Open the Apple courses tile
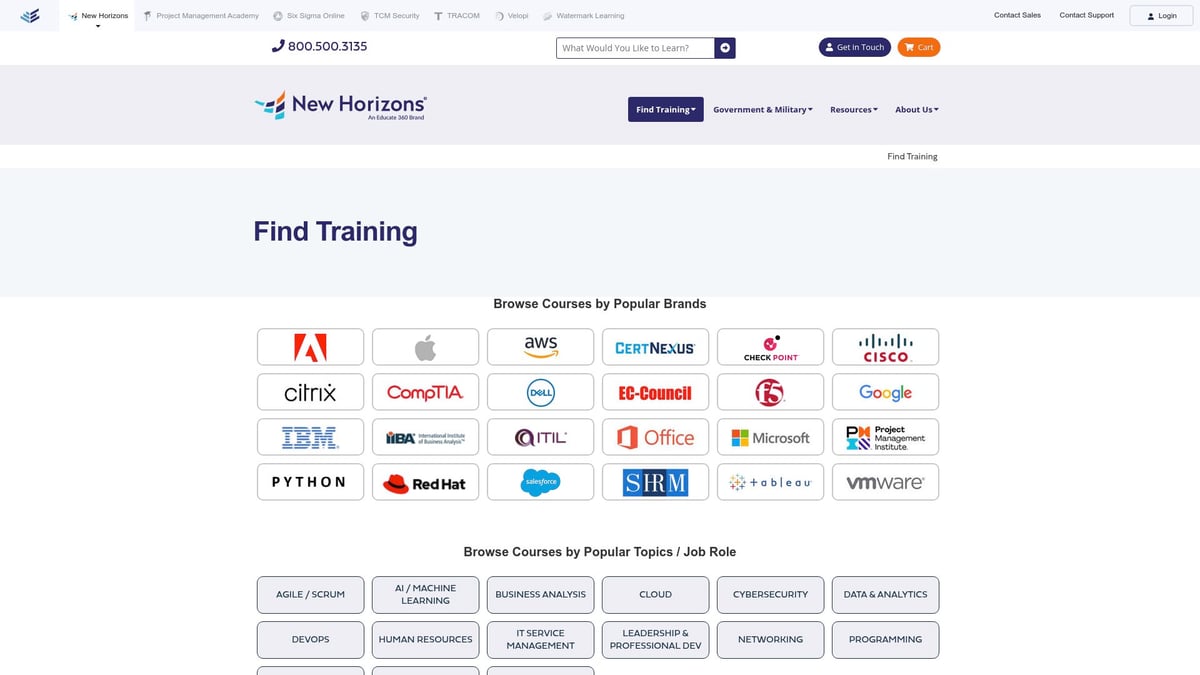This screenshot has width=1200, height=675. click(425, 346)
